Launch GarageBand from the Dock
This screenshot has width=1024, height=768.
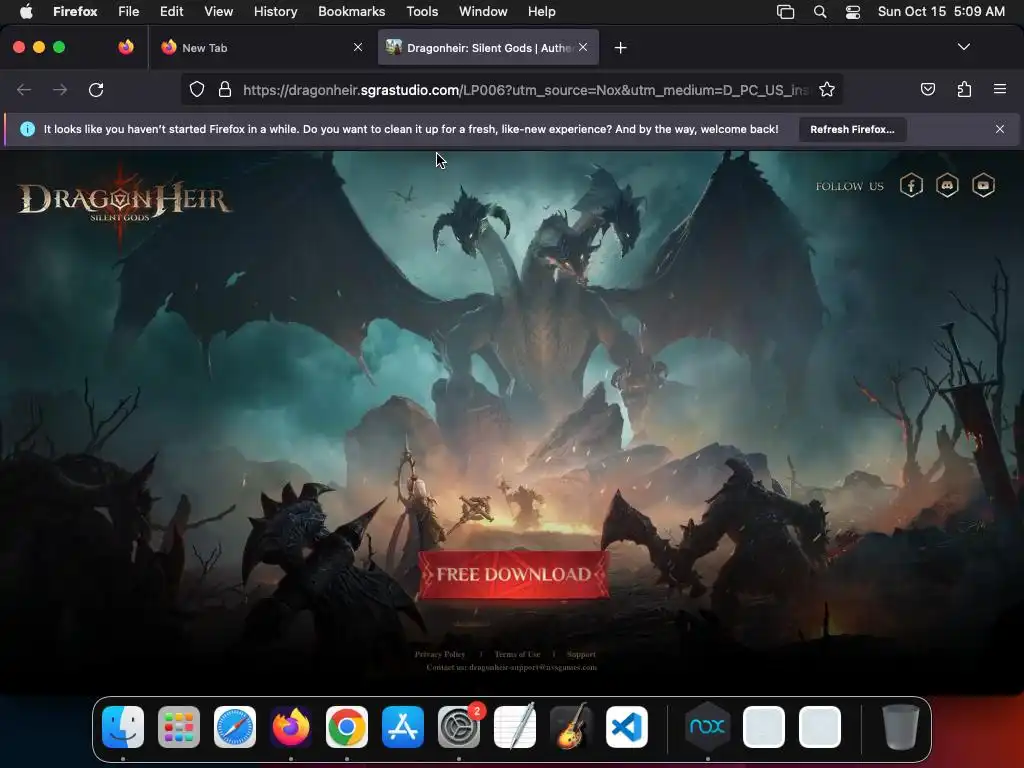tap(571, 726)
